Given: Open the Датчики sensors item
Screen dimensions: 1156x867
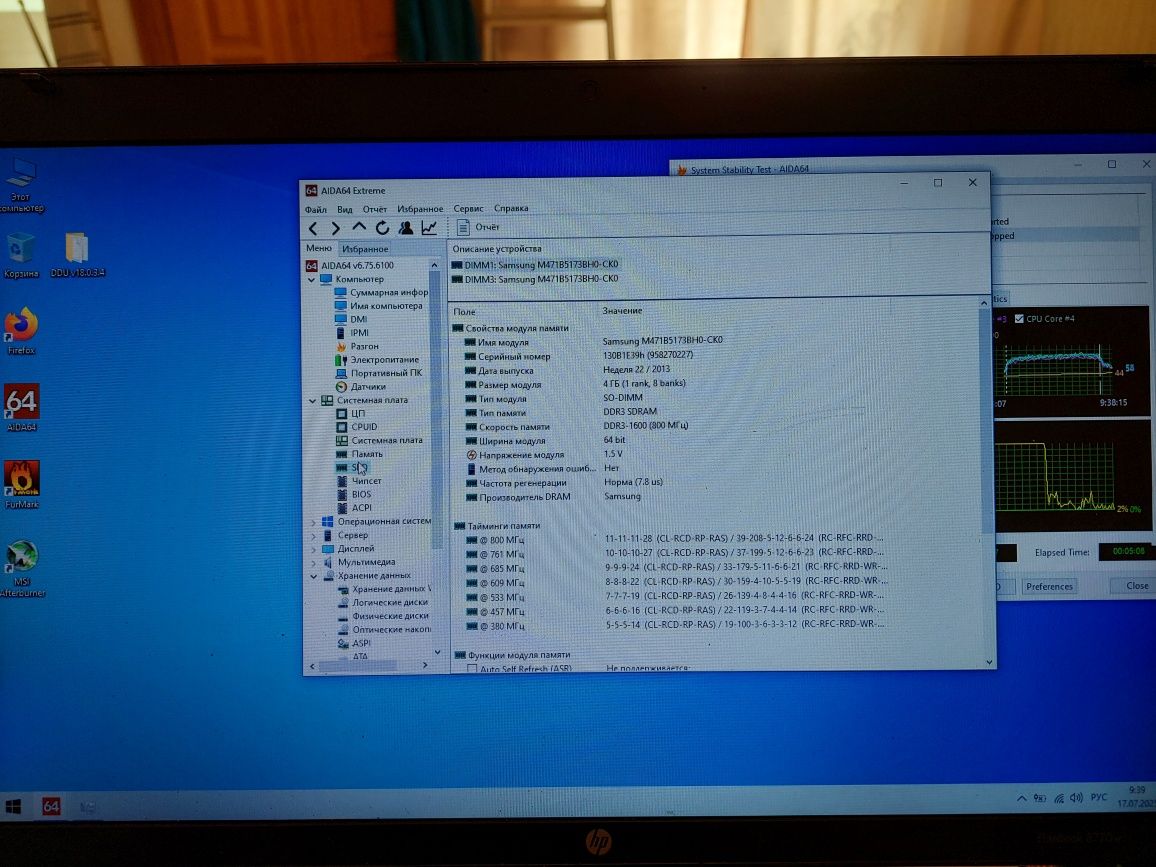Looking at the screenshot, I should tap(361, 386).
